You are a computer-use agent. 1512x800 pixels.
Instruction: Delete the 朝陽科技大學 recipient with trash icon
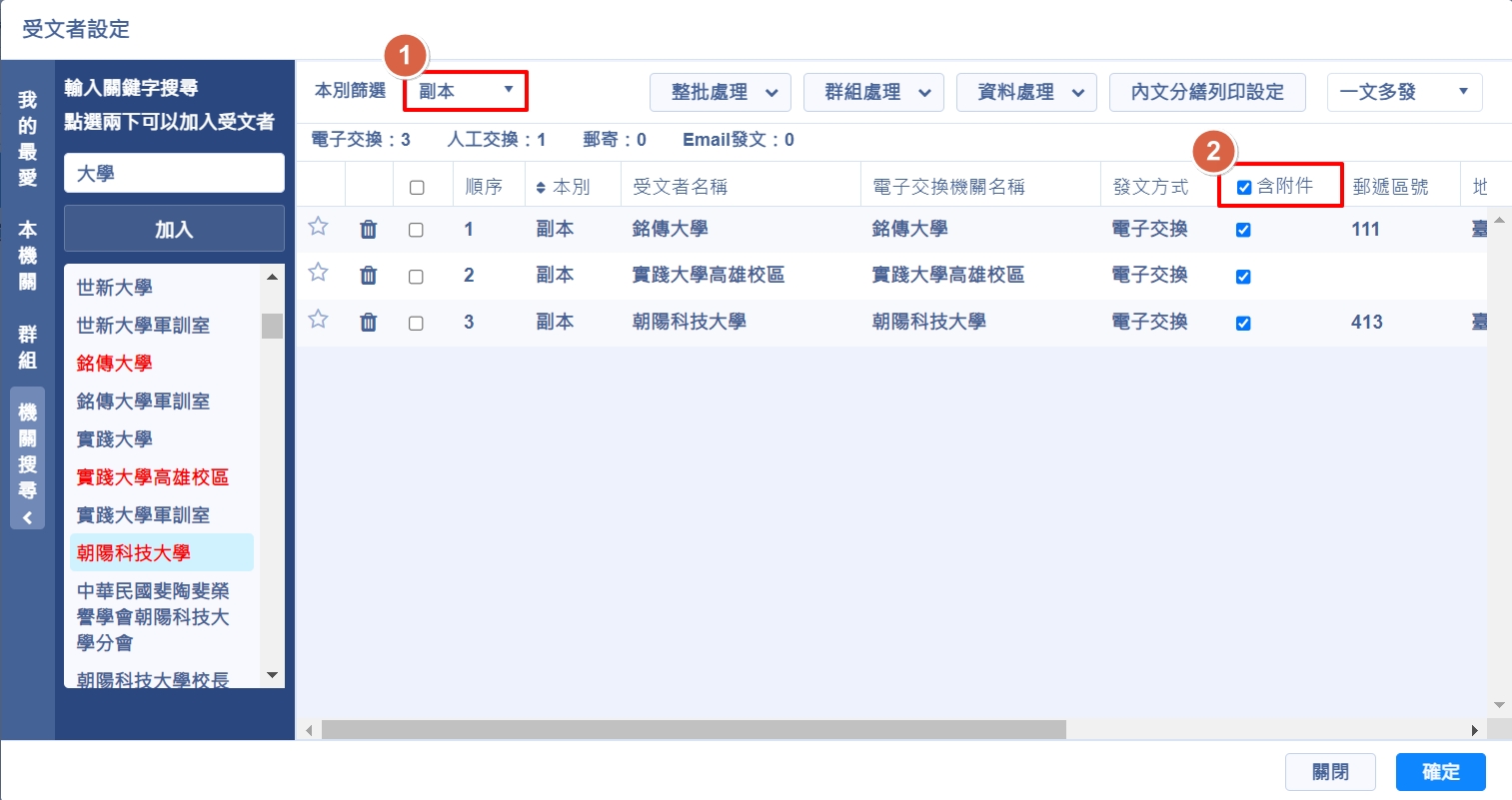pyautogui.click(x=369, y=322)
